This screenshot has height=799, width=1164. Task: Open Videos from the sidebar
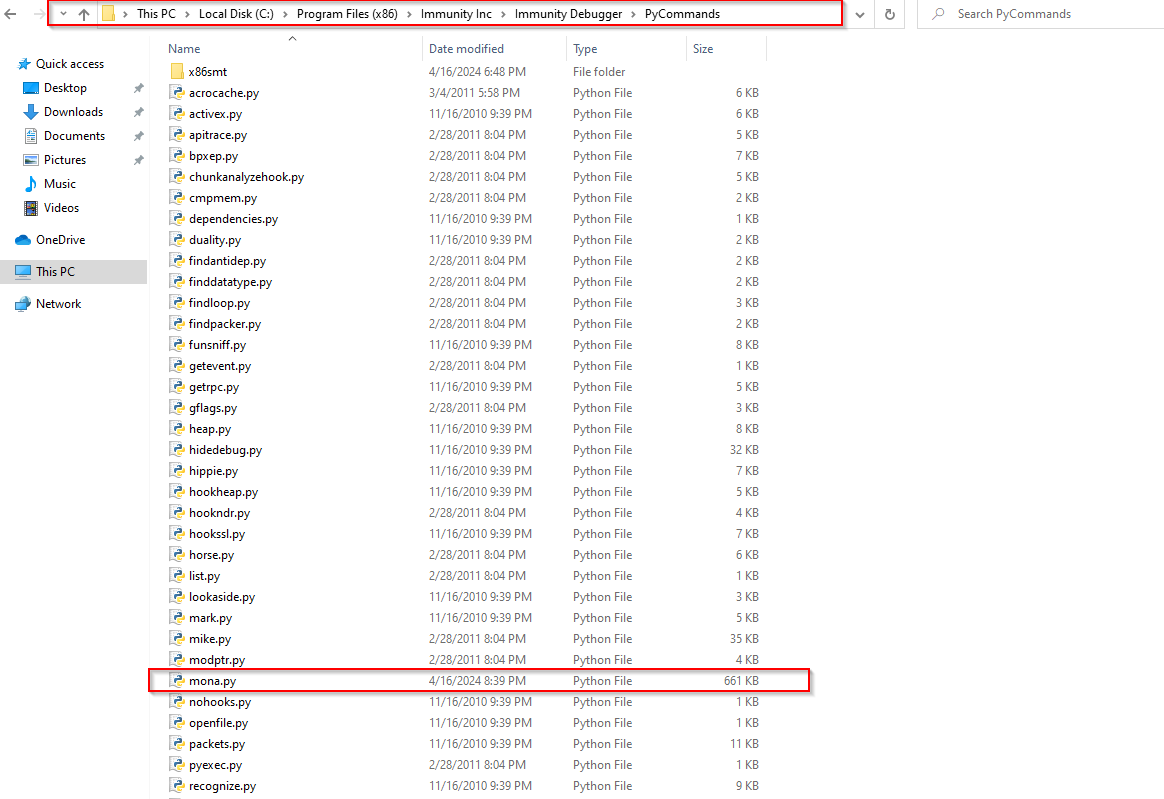point(61,208)
